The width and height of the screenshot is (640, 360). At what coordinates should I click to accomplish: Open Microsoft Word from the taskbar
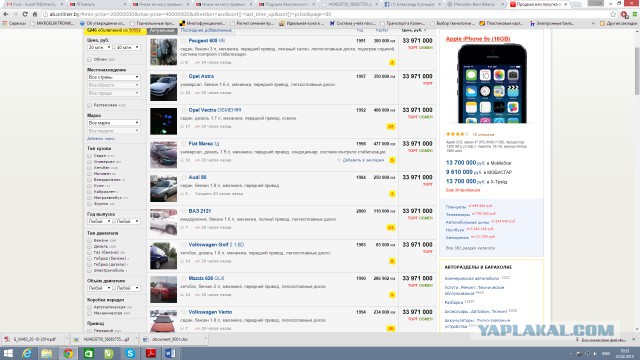point(170,353)
